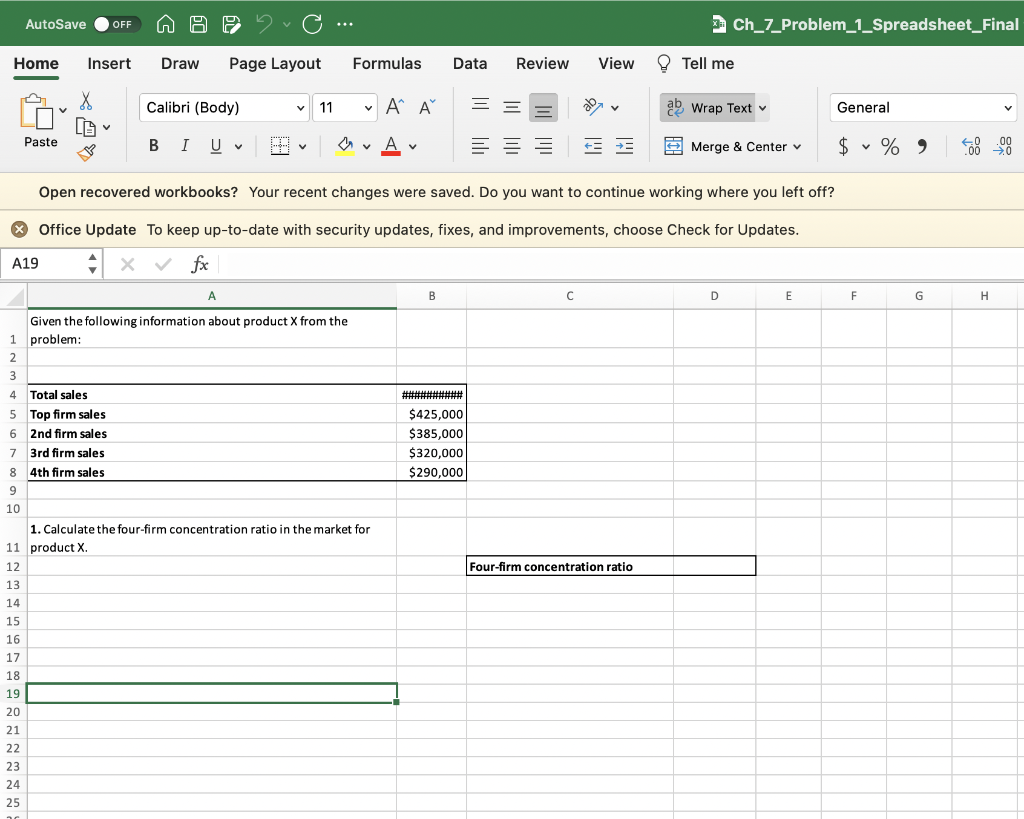The image size is (1024, 819).
Task: Align text right
Action: [x=543, y=146]
